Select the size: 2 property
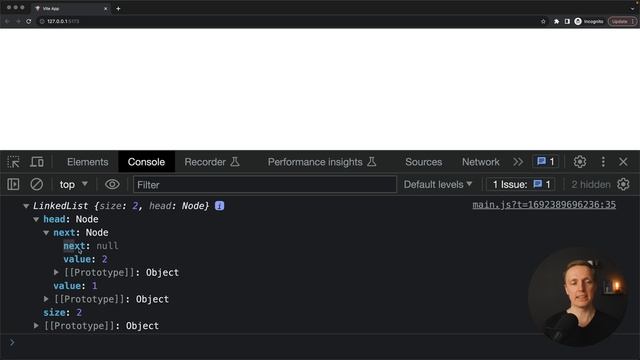Image resolution: width=640 pixels, height=360 pixels. 62,312
